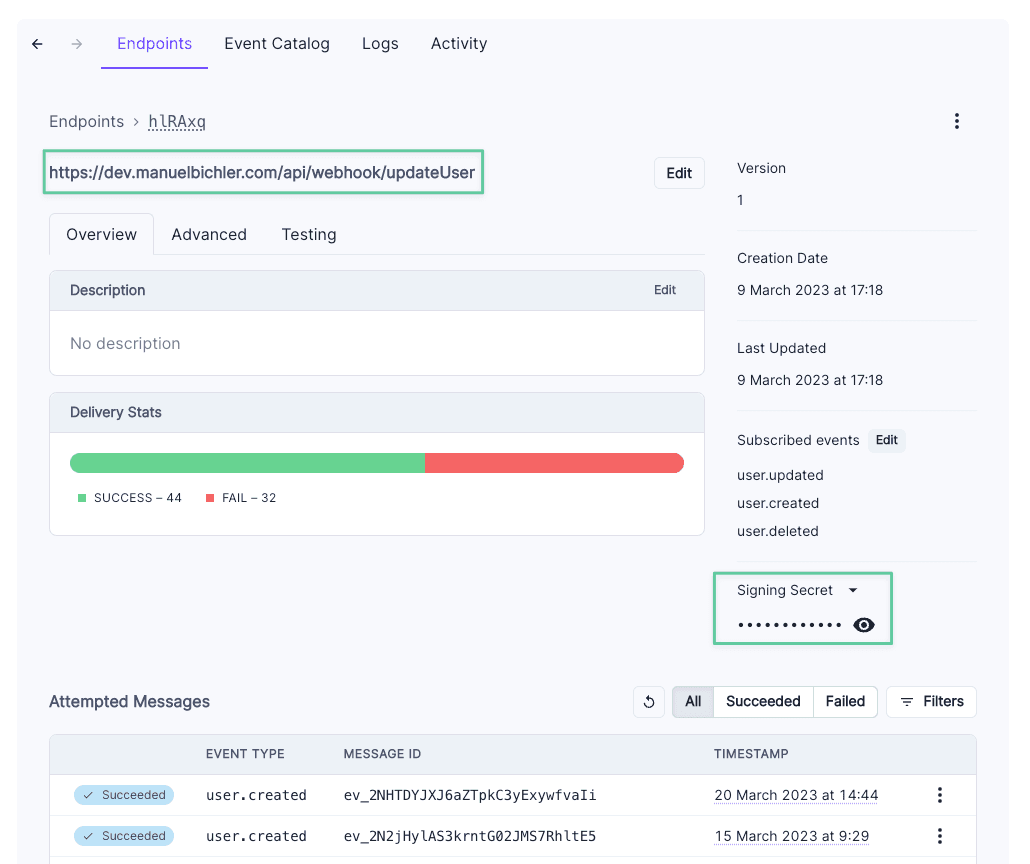
Task: Click the user.deleted subscribed event
Action: [x=778, y=531]
